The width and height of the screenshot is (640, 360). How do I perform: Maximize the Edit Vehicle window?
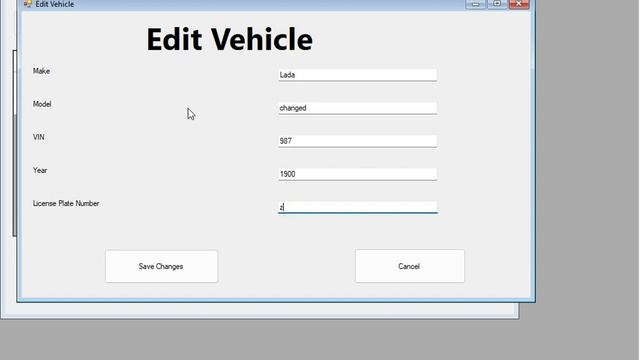(497, 4)
